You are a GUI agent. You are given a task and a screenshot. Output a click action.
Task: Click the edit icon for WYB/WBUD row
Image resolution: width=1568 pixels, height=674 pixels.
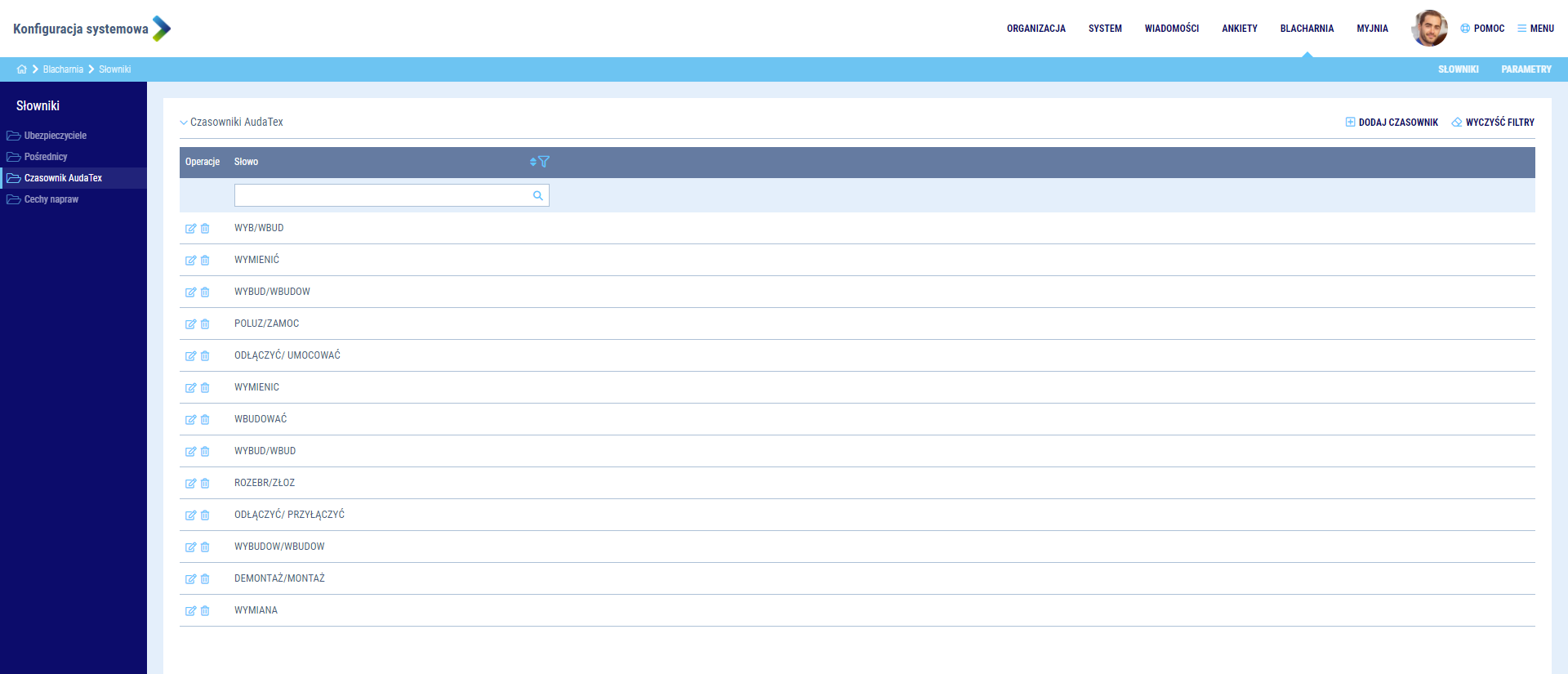(190, 229)
